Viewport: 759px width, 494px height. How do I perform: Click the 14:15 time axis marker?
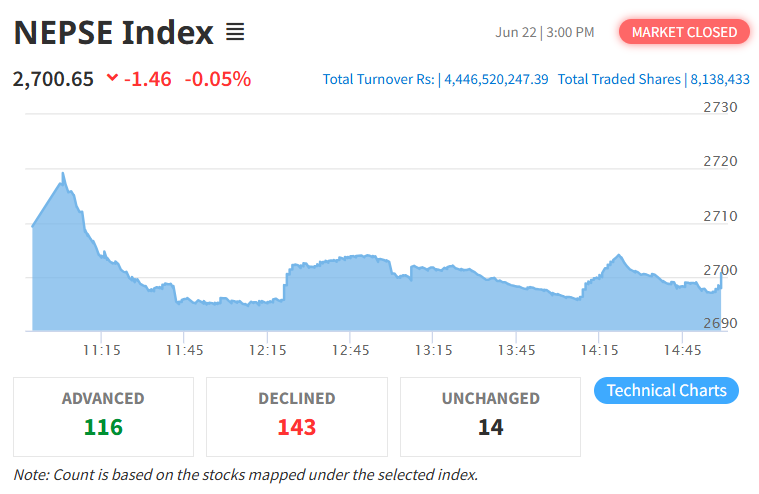tap(599, 350)
